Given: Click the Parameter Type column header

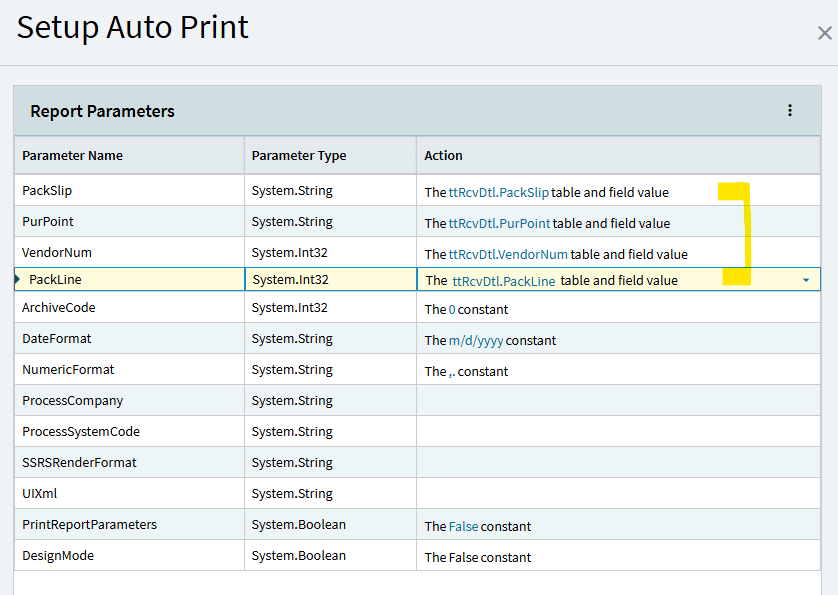Looking at the screenshot, I should click(299, 155).
